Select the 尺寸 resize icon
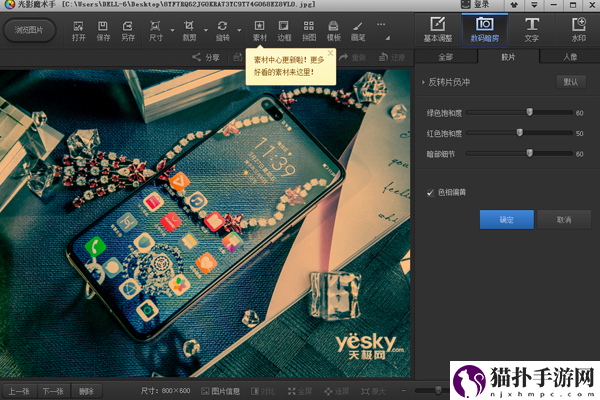This screenshot has width=600, height=400. 155,31
